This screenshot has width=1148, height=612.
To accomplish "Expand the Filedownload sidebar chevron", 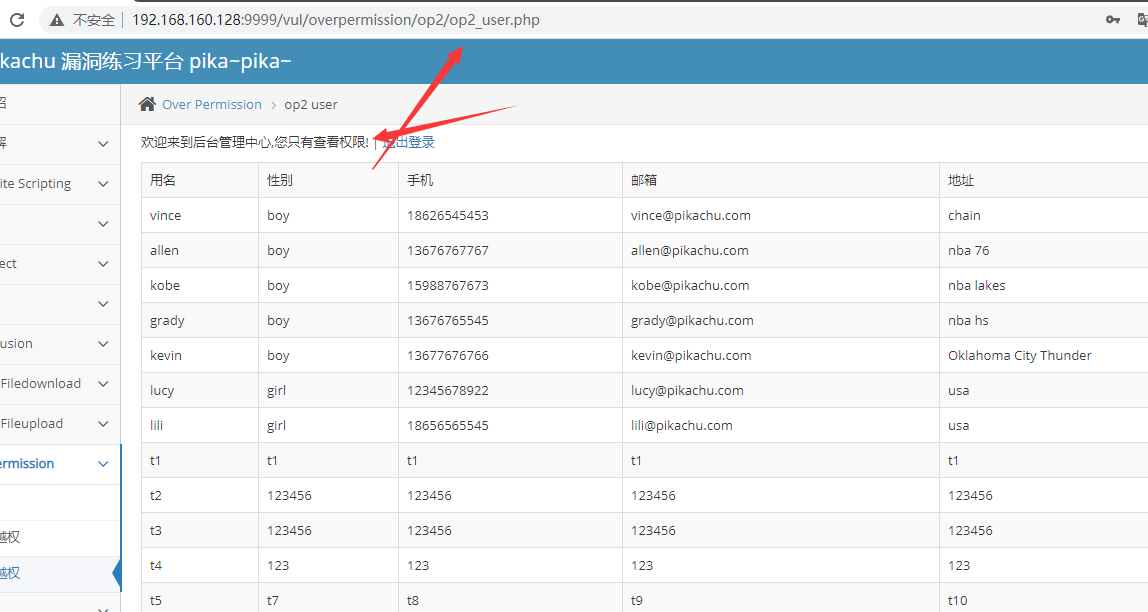I will (x=103, y=384).
